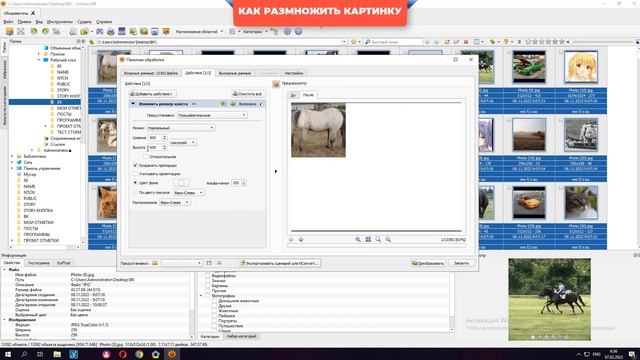Open the bottom Предустановки preset dropdown
This screenshot has height=360, width=640.
coord(181,263)
